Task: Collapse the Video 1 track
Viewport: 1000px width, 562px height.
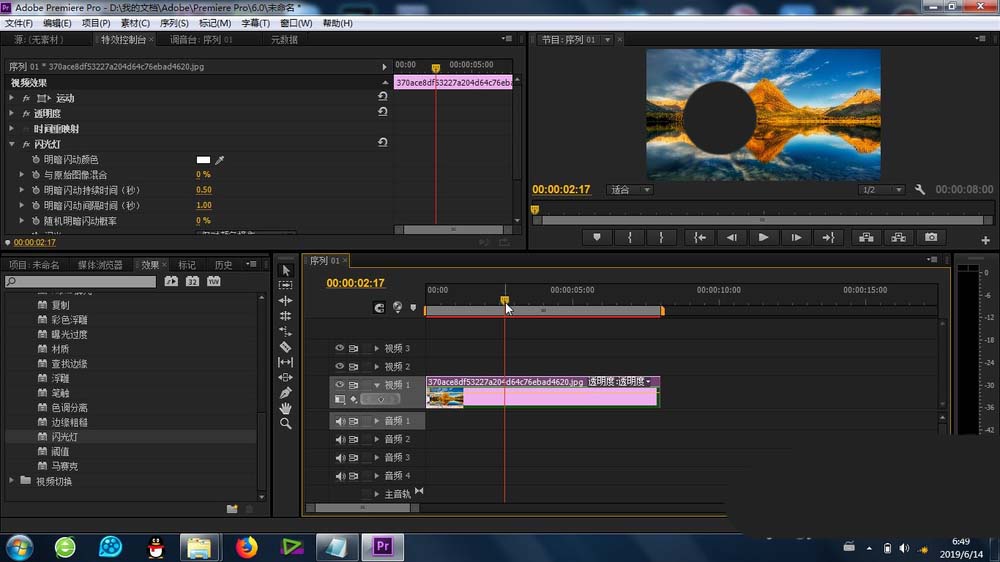Action: (377, 385)
